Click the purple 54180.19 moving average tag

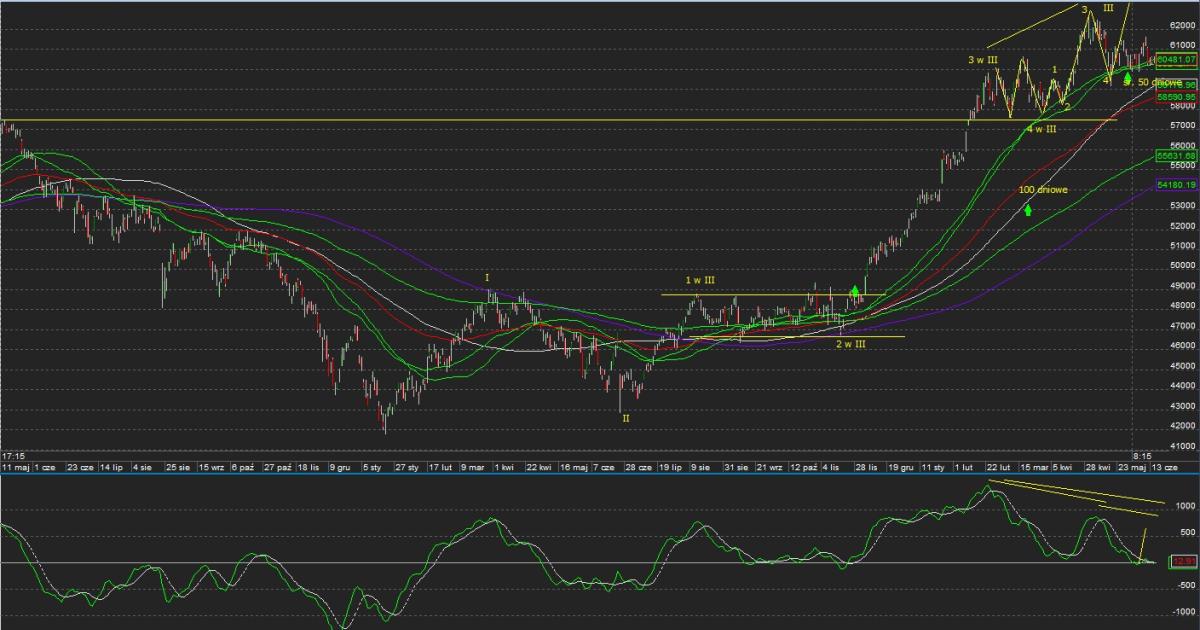(1176, 185)
